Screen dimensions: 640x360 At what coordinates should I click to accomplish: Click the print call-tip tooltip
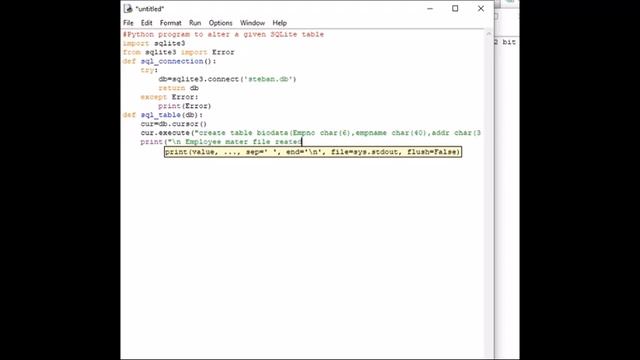pos(313,152)
